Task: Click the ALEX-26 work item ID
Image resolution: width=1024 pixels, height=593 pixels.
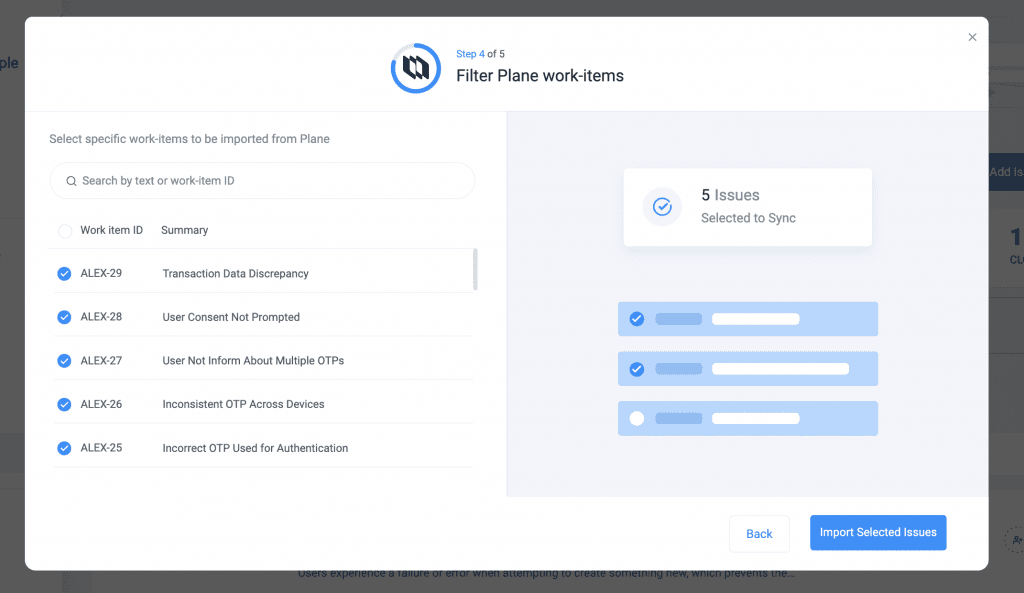Action: [101, 404]
